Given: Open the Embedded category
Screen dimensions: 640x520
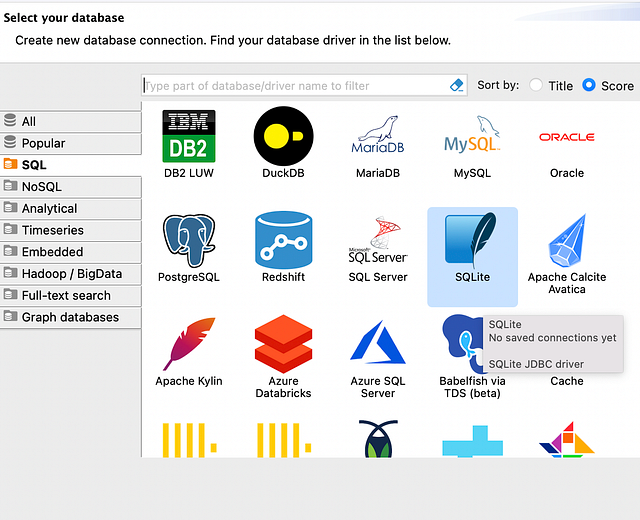Looking at the screenshot, I should pos(71,252).
